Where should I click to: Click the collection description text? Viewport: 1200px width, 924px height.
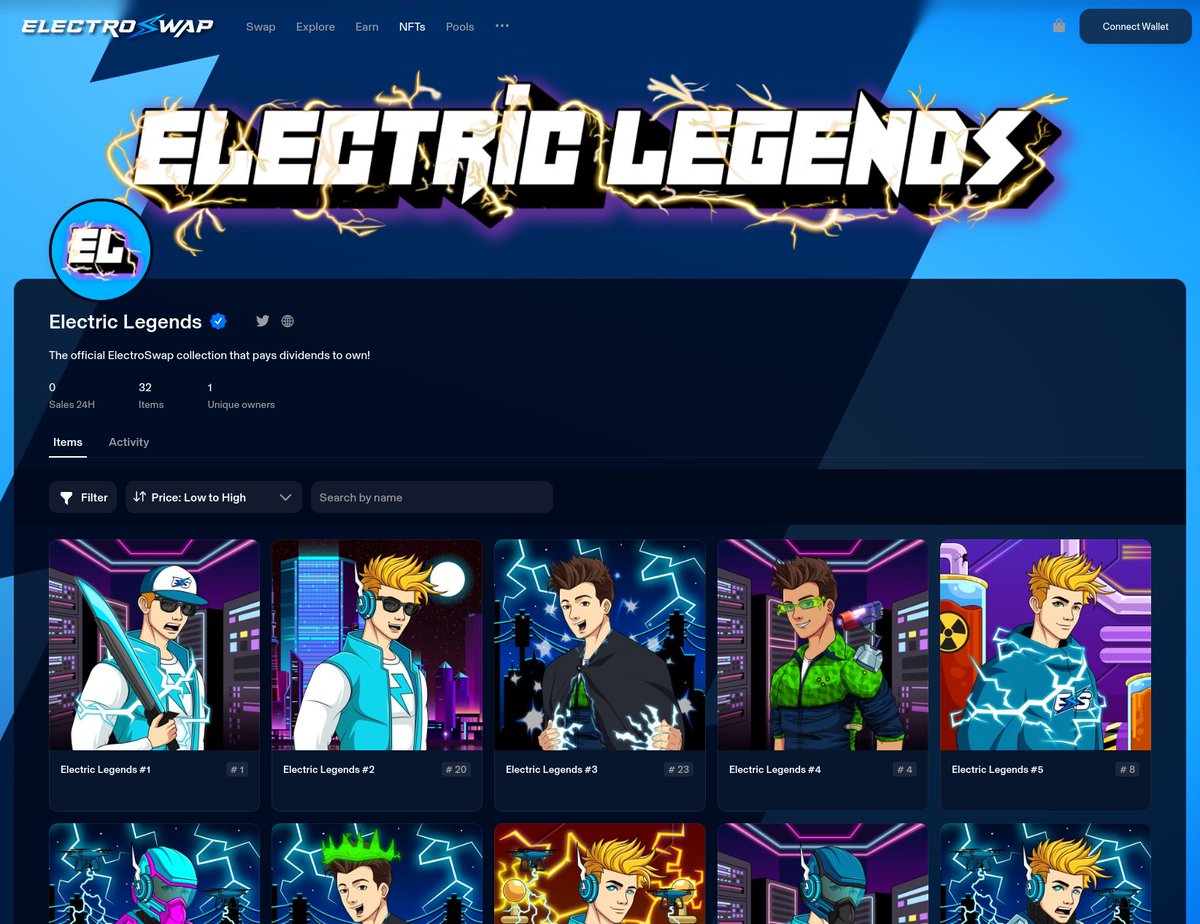click(209, 355)
